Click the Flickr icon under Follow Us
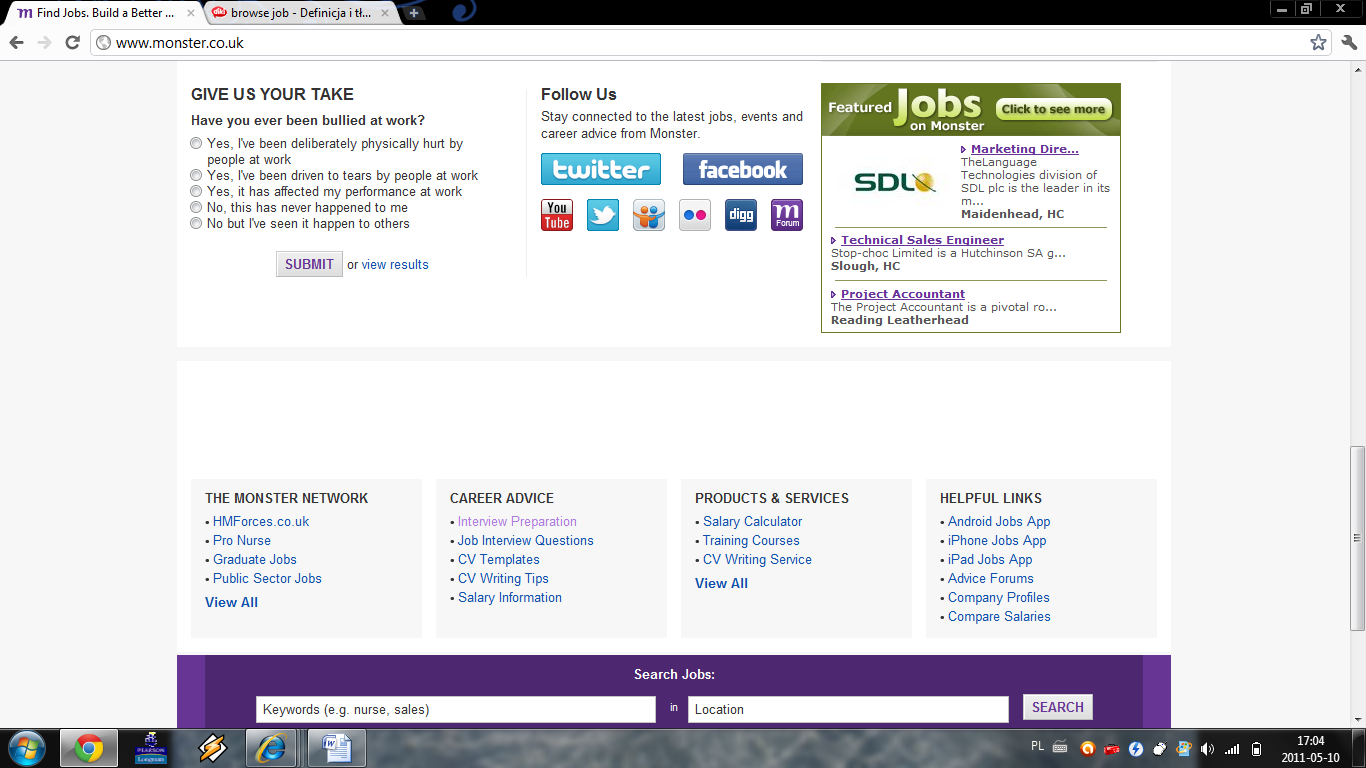 [694, 215]
